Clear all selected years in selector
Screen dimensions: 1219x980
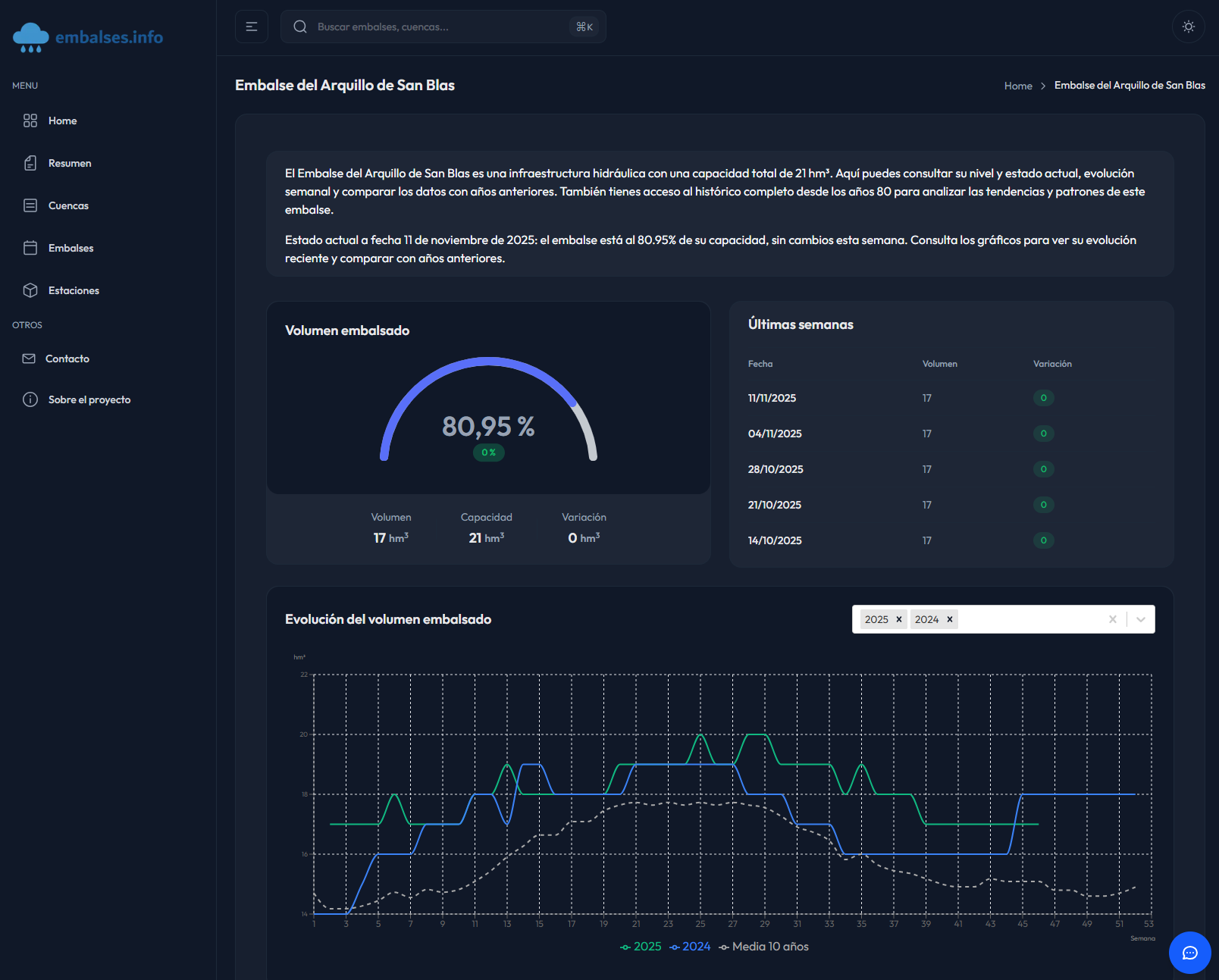pyautogui.click(x=1112, y=619)
